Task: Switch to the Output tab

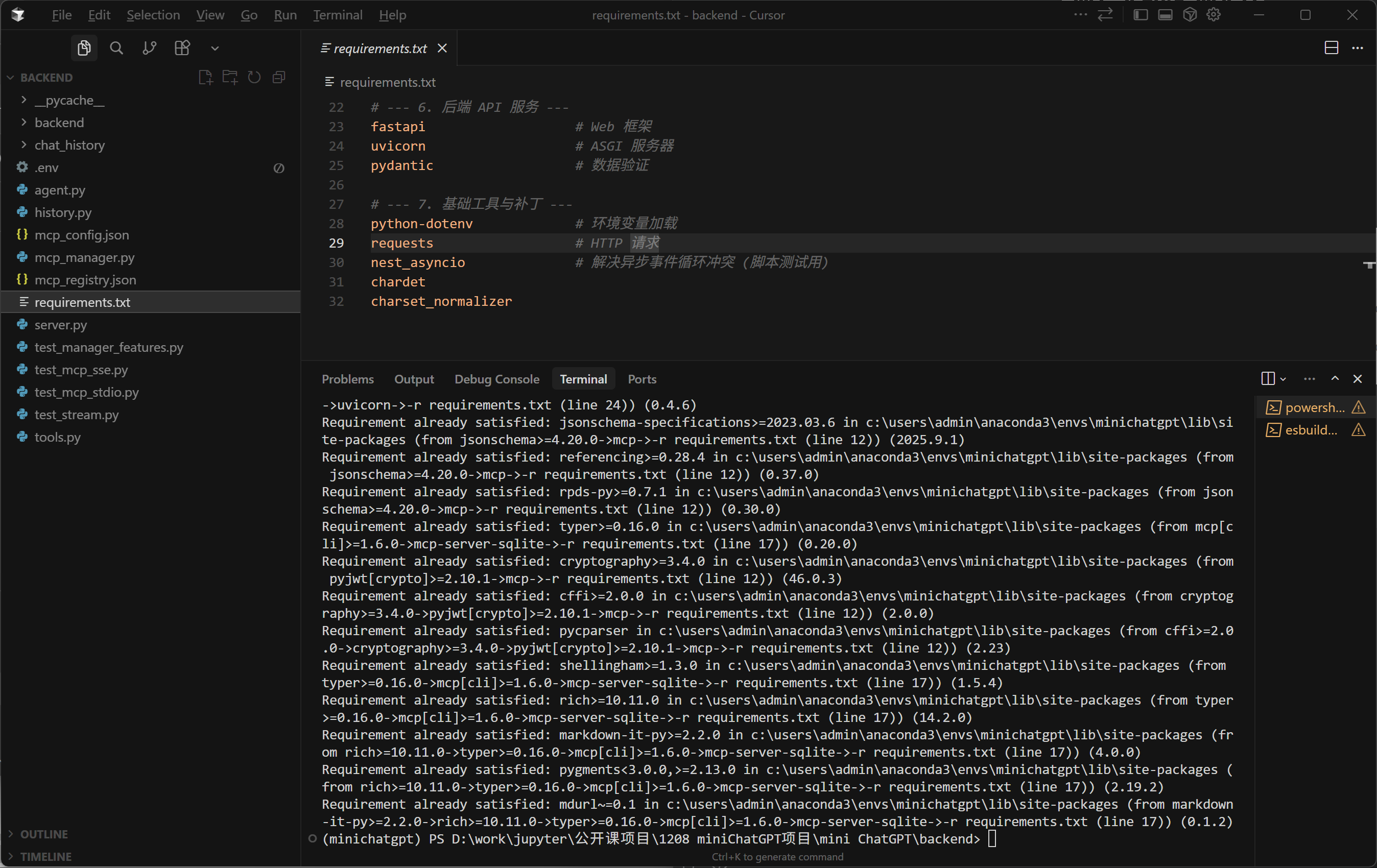Action: (414, 379)
